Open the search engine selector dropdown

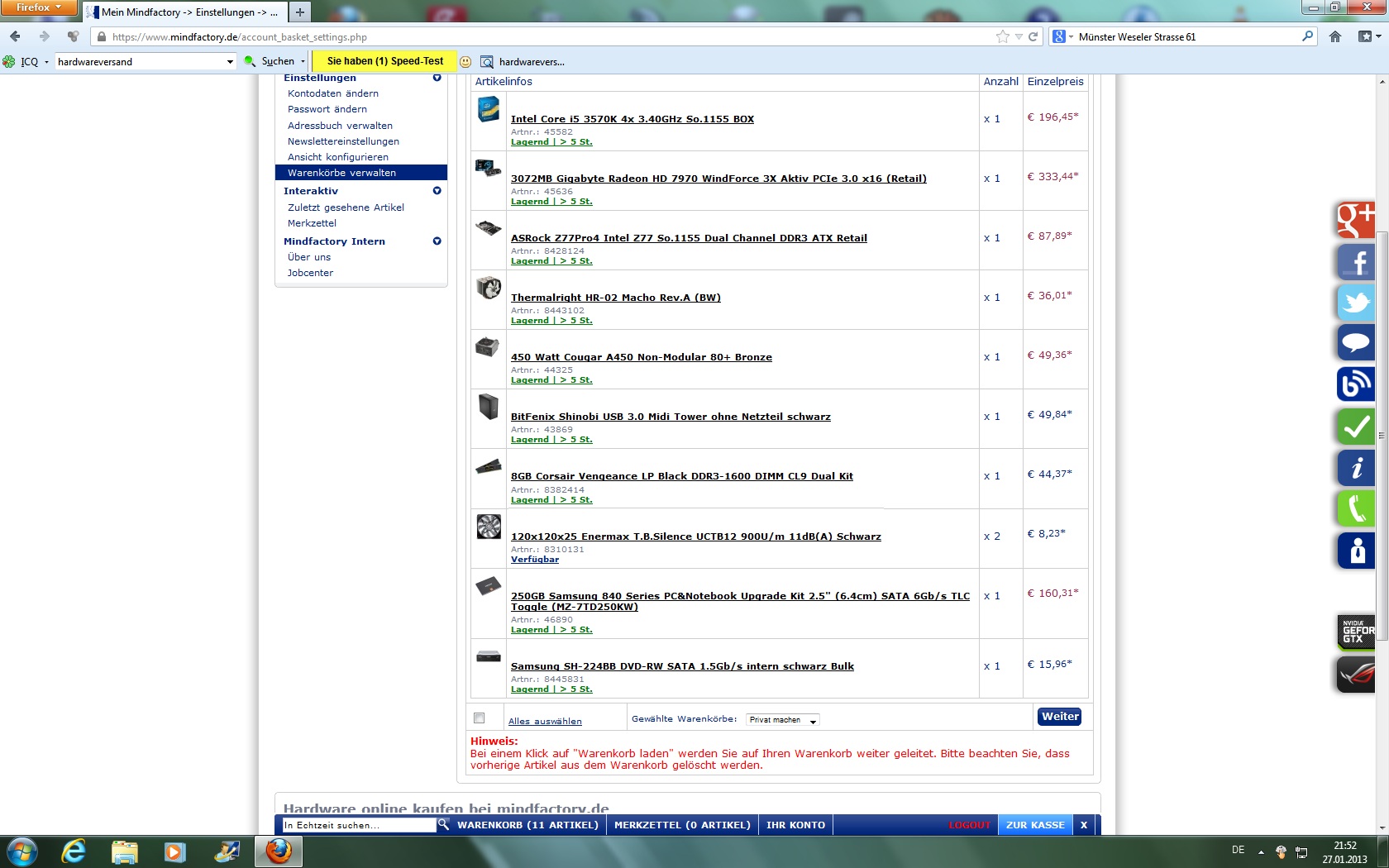1062,36
